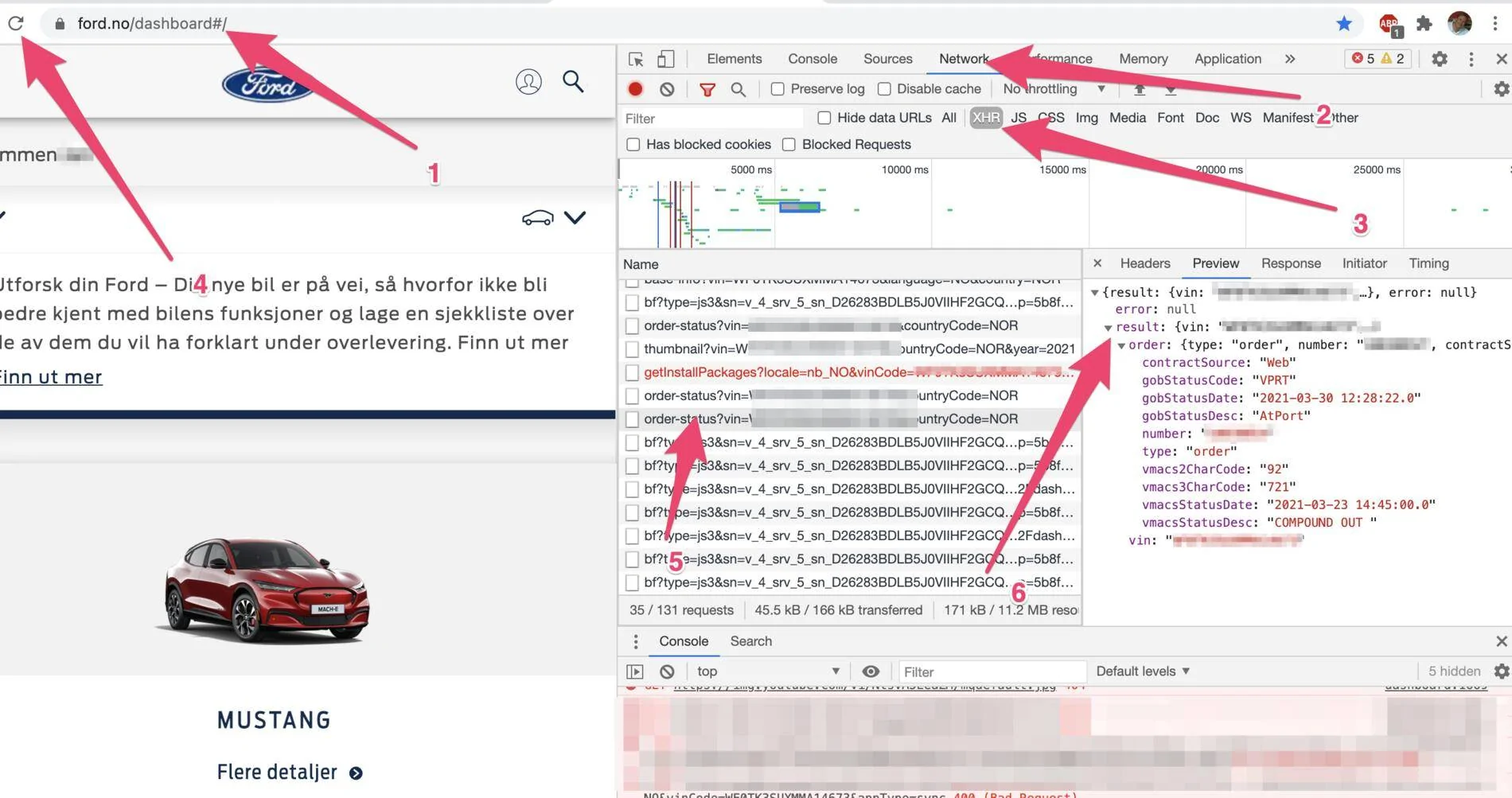Select the JS request type filter
The image size is (1512, 798).
click(x=1019, y=118)
